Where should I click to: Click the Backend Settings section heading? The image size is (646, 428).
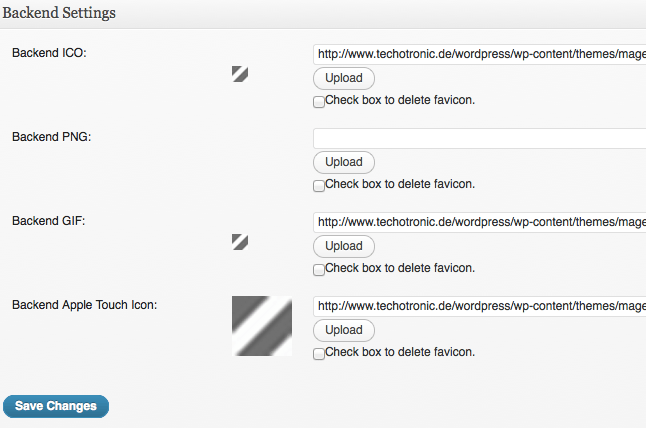pos(59,13)
